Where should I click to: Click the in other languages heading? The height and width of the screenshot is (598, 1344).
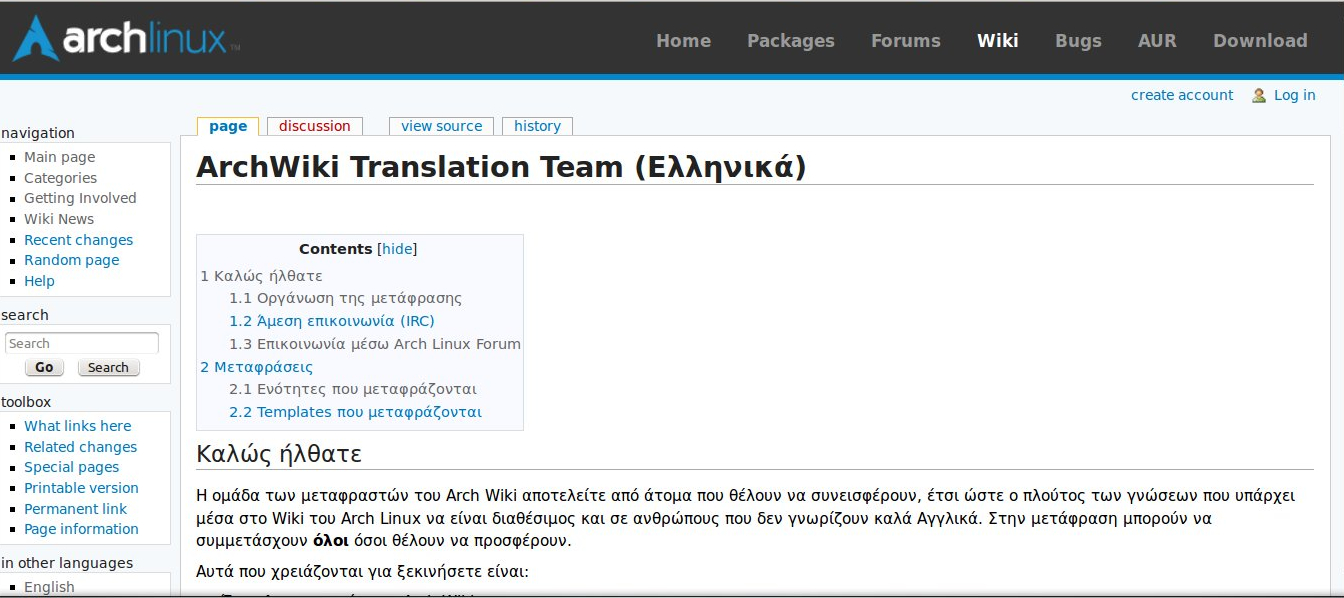67,563
